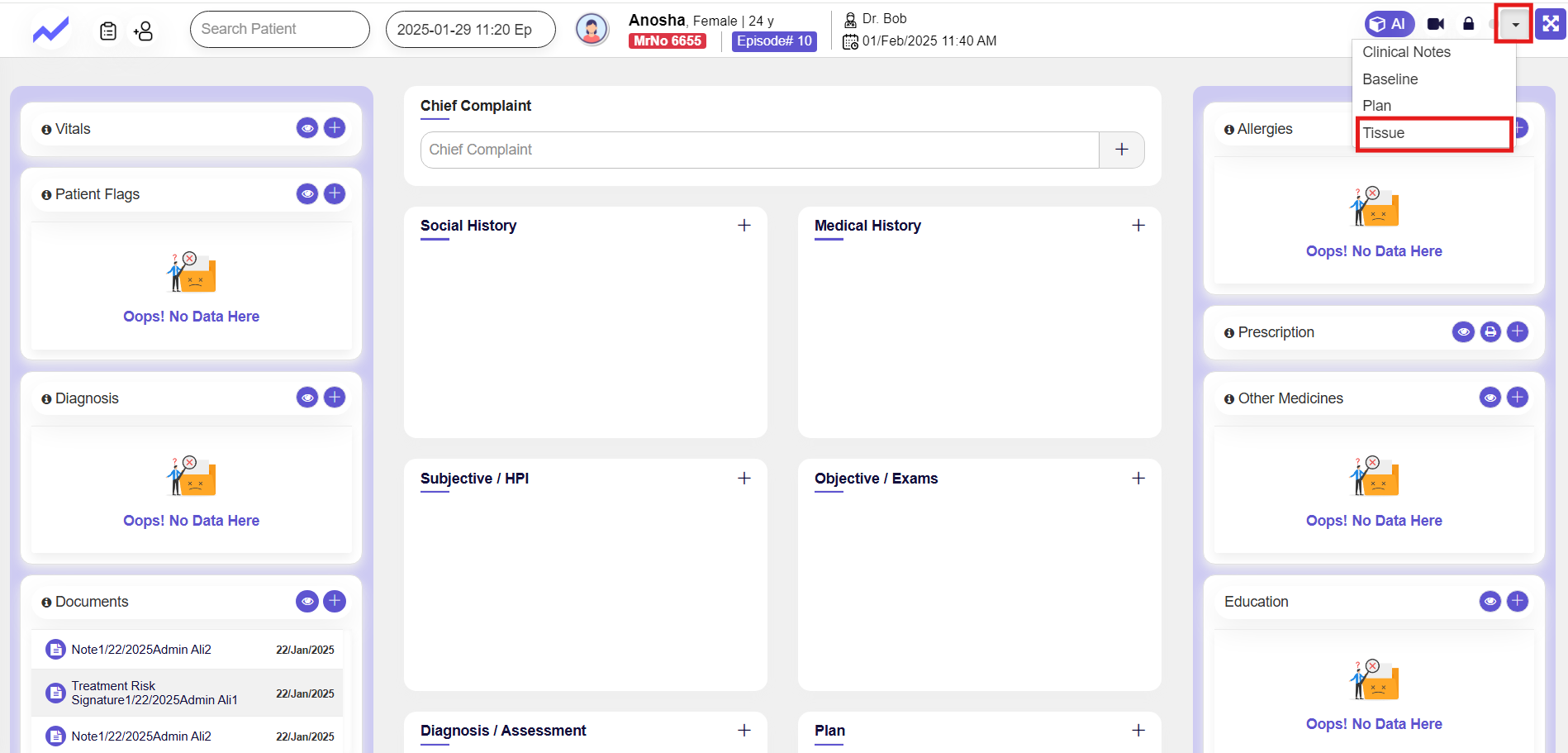
Task: Click the patient avatar picture
Action: (592, 30)
